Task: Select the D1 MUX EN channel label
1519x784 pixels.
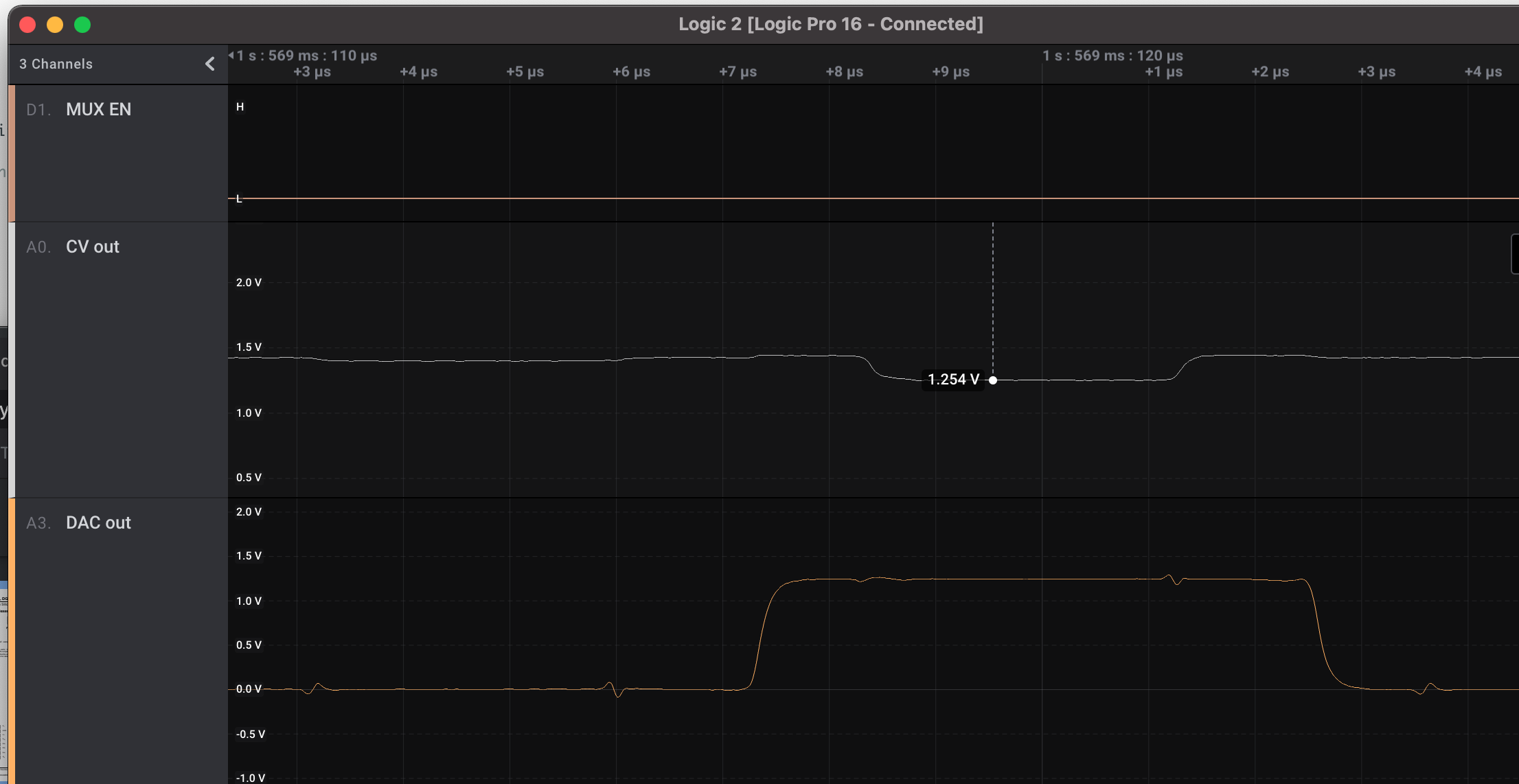Action: tap(98, 109)
